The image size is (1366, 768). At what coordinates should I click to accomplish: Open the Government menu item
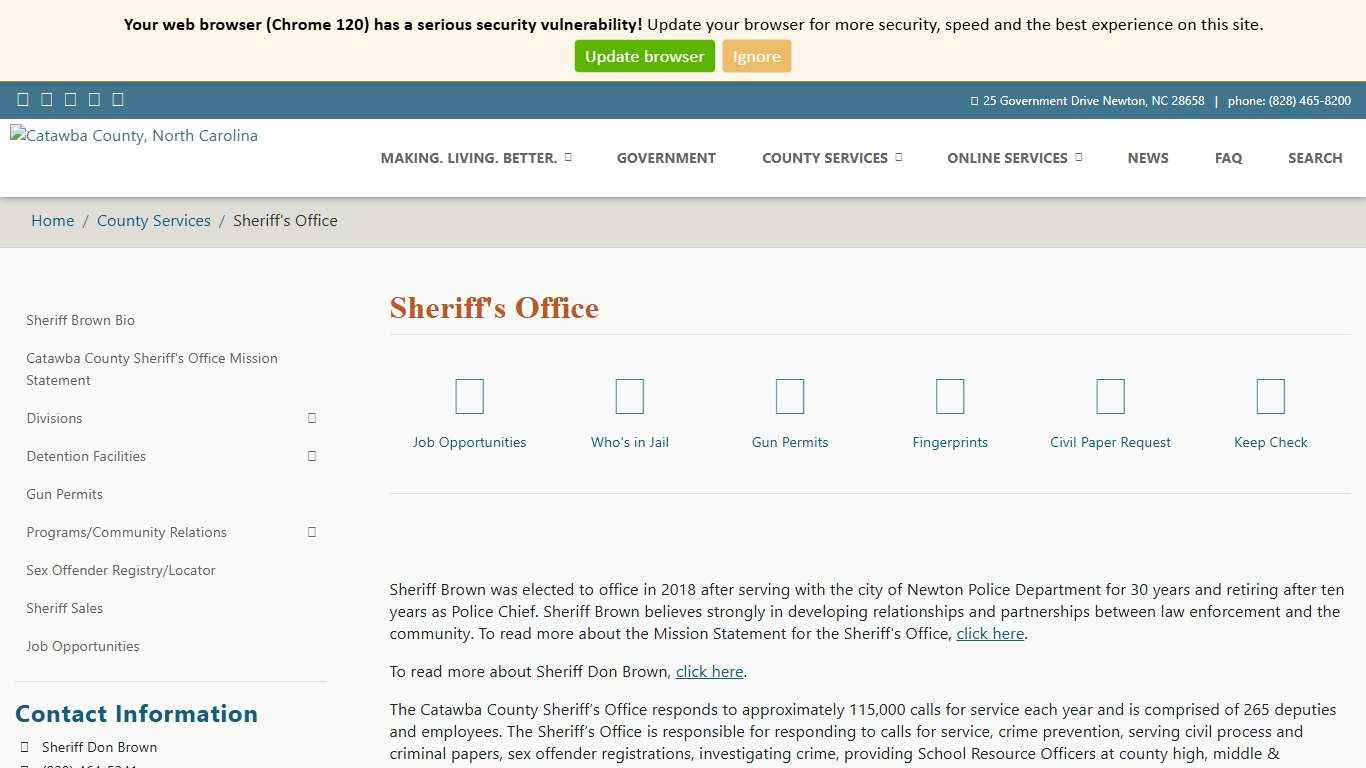tap(666, 158)
